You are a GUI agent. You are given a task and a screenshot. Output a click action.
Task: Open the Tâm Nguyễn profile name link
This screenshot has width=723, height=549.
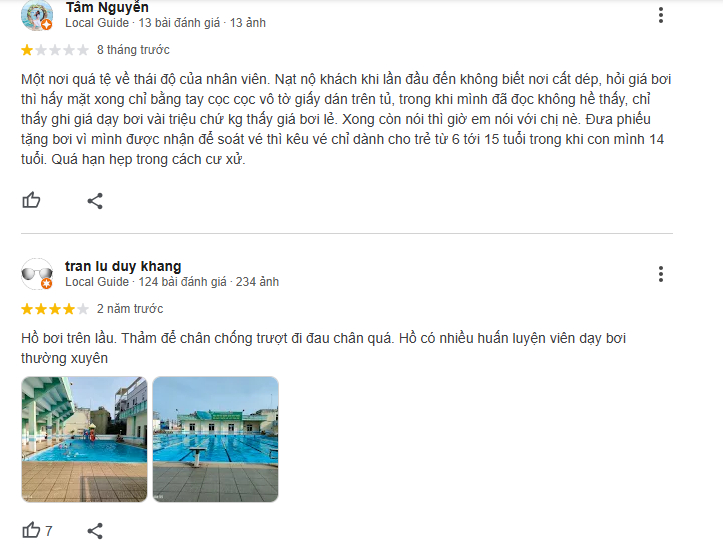point(107,7)
